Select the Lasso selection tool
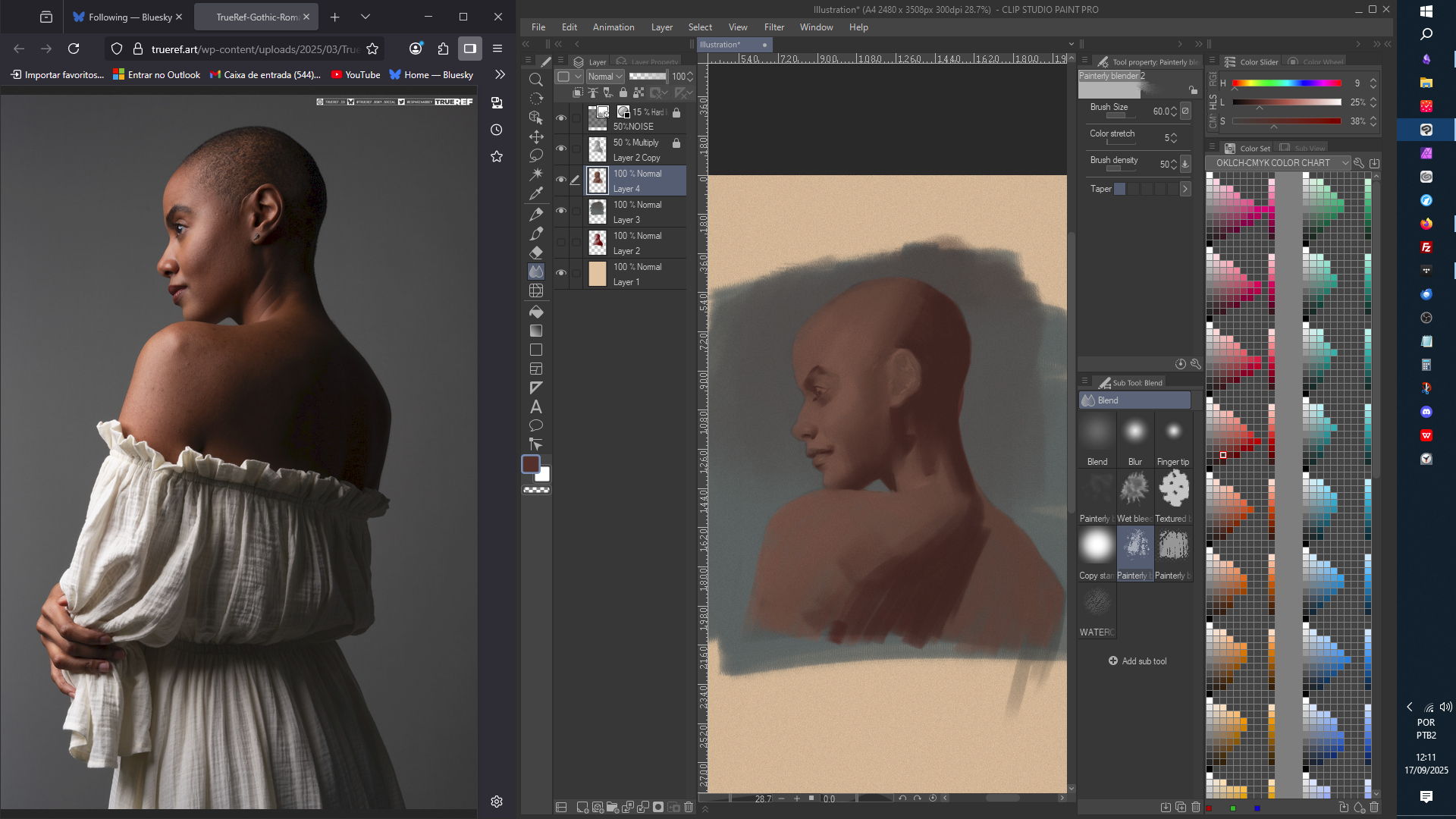 point(536,155)
